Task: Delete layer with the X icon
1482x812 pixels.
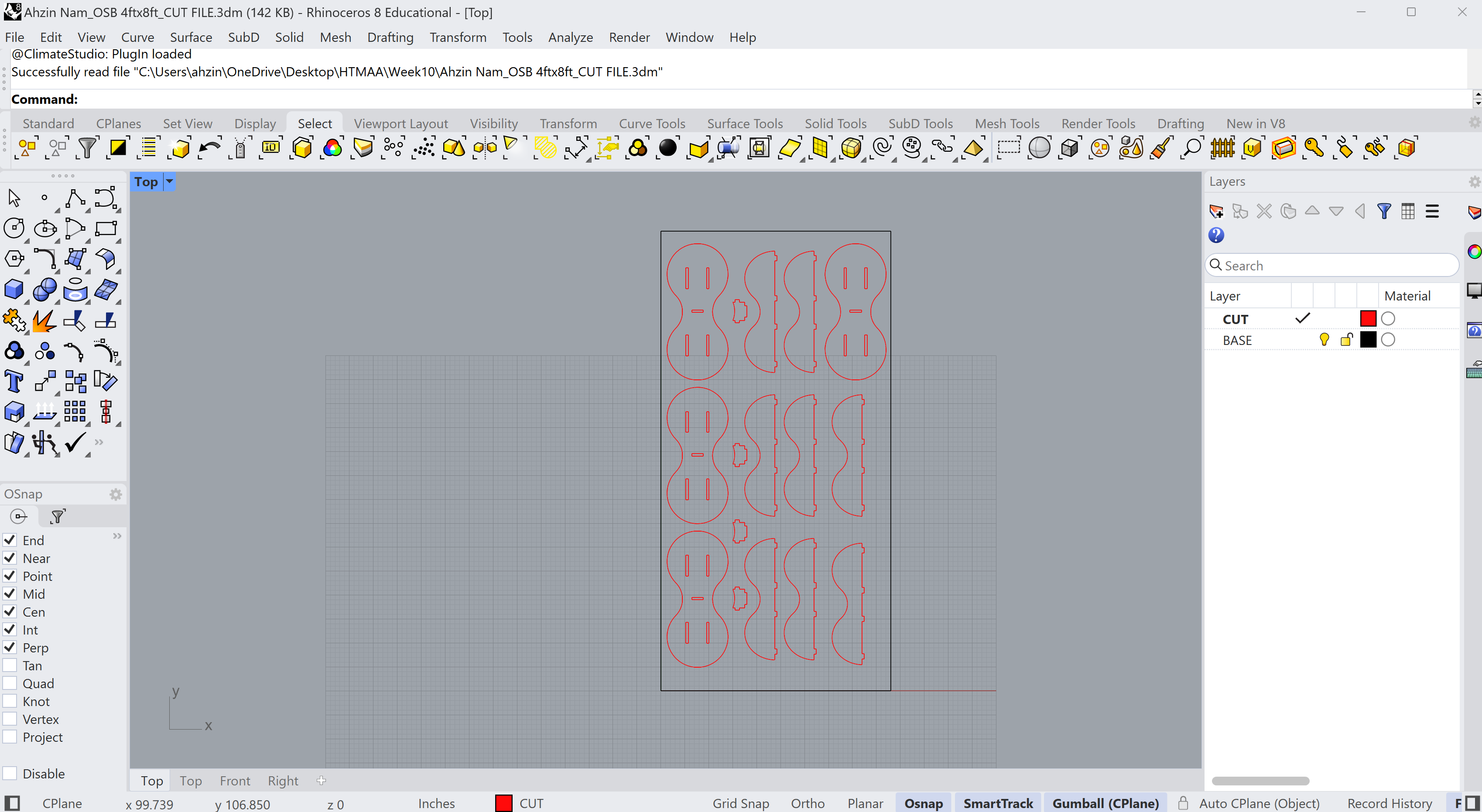Action: coord(1264,212)
